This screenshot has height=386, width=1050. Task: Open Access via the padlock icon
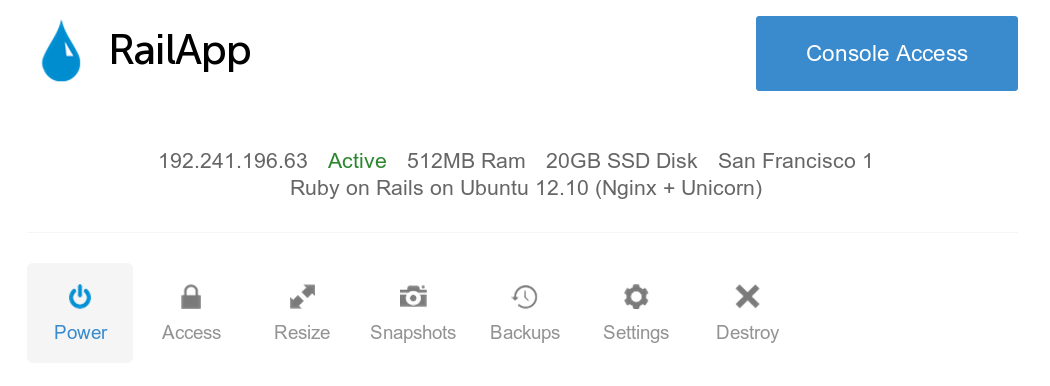pos(191,297)
